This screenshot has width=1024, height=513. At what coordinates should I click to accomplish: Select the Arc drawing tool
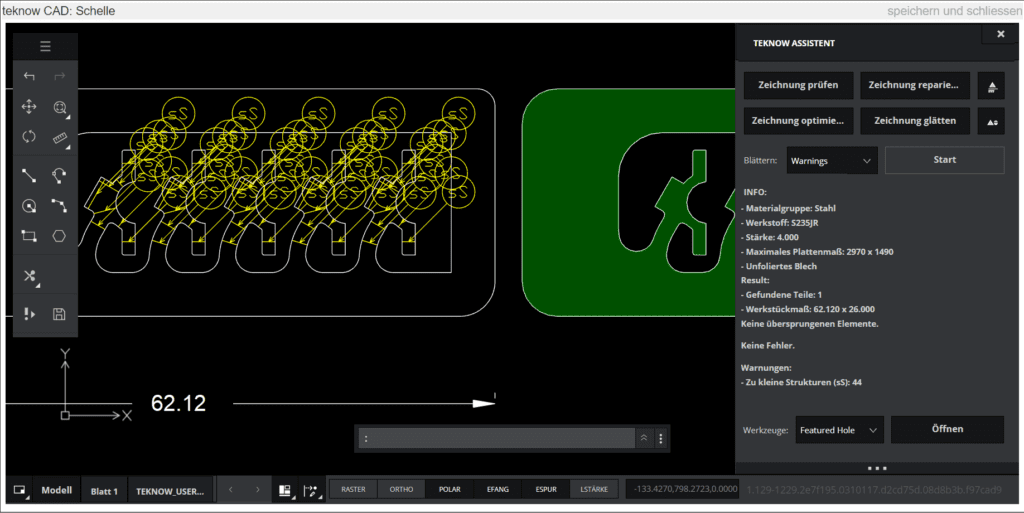pyautogui.click(x=59, y=175)
